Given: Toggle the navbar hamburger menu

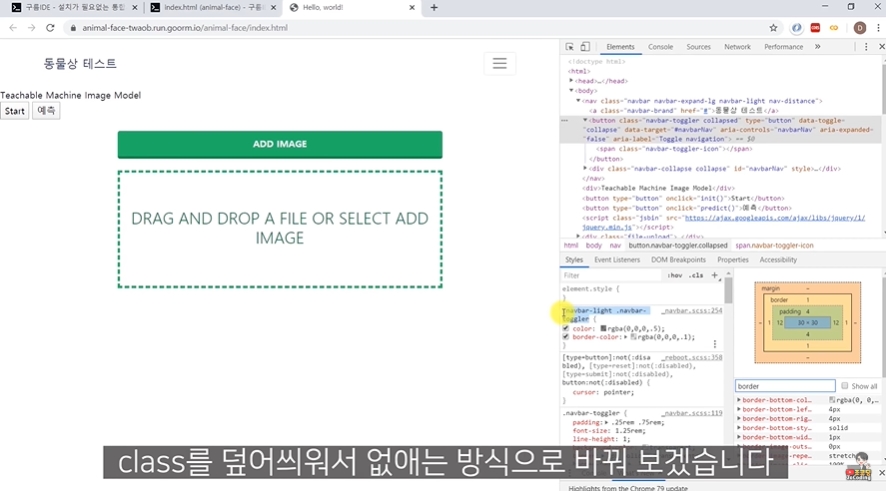Looking at the screenshot, I should pos(500,63).
